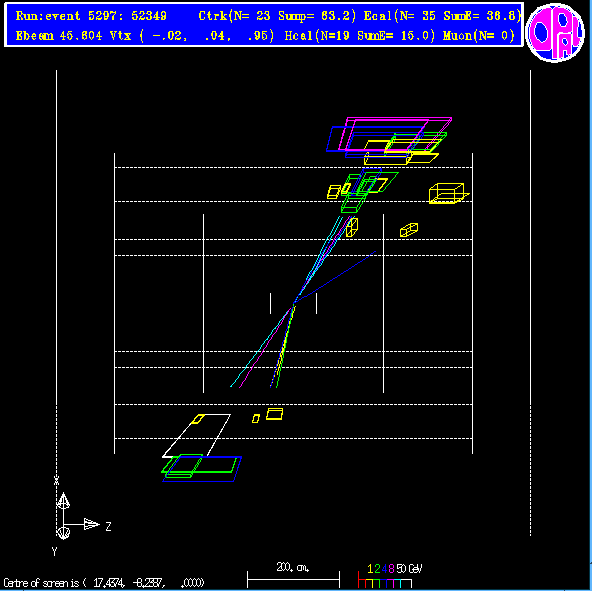Click the OPAL logo in the corner

point(555,32)
